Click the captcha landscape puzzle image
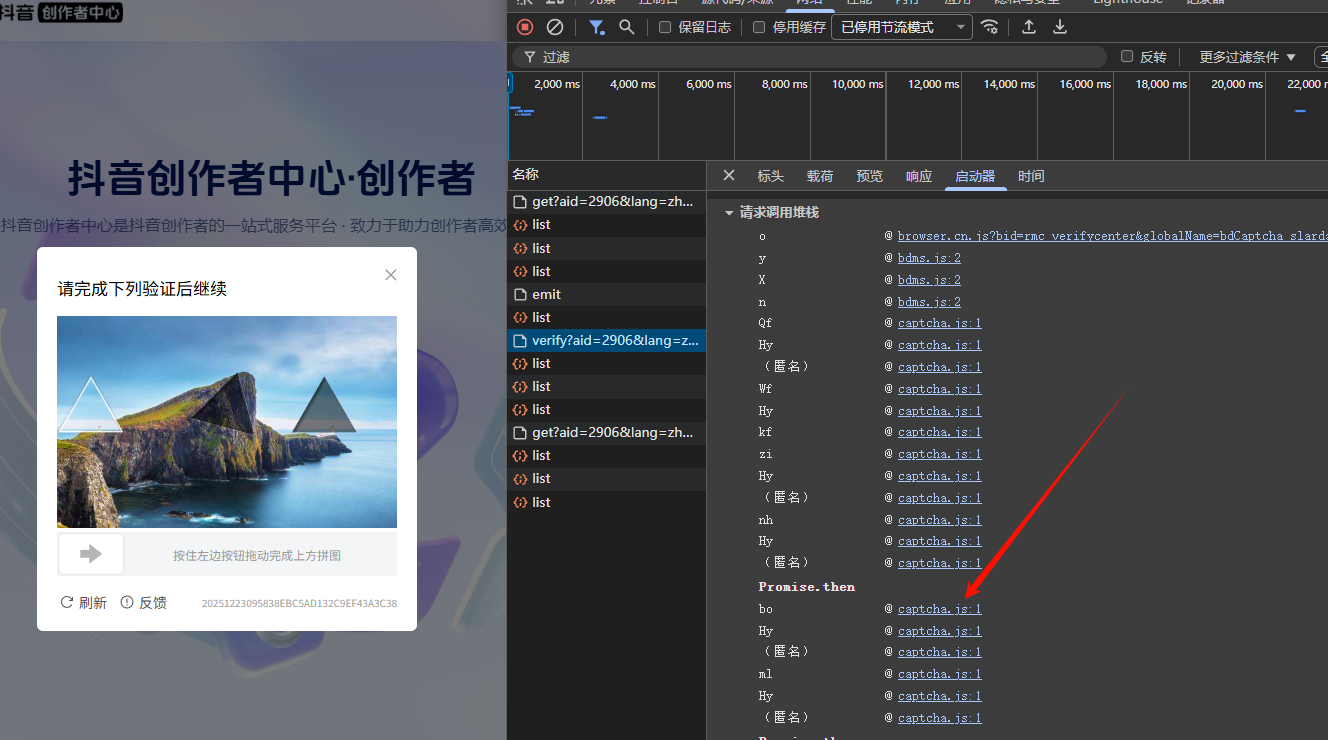 click(227, 422)
